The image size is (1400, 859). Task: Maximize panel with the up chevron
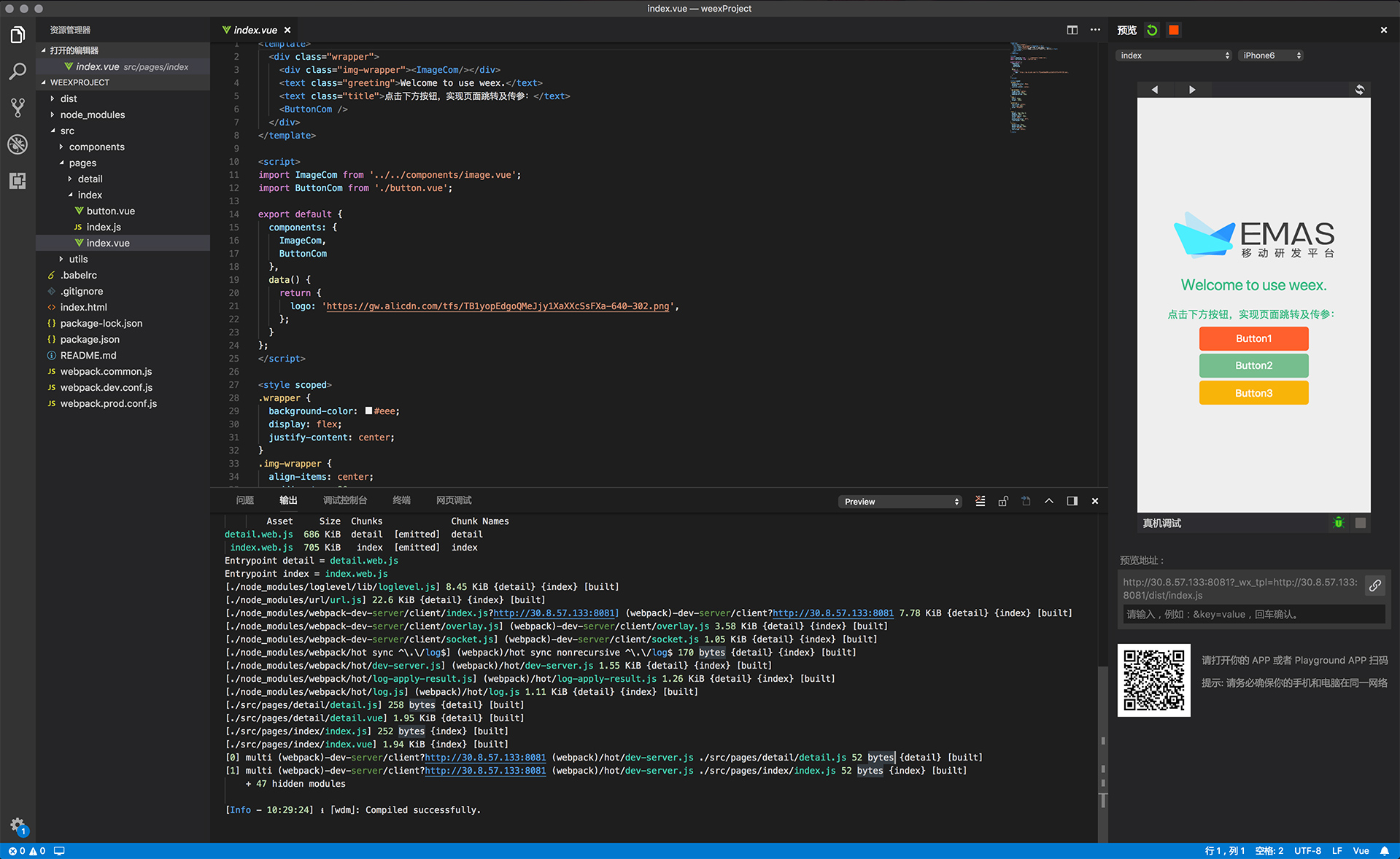1048,501
